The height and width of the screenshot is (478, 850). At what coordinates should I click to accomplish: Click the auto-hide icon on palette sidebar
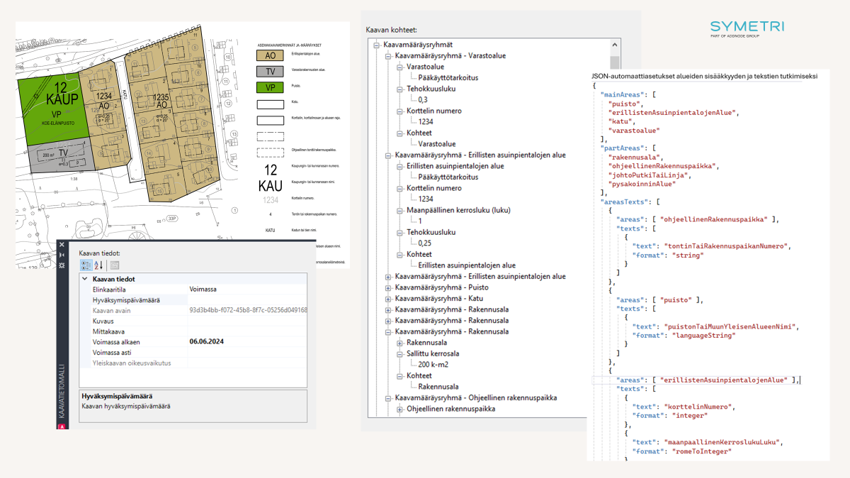click(x=62, y=255)
